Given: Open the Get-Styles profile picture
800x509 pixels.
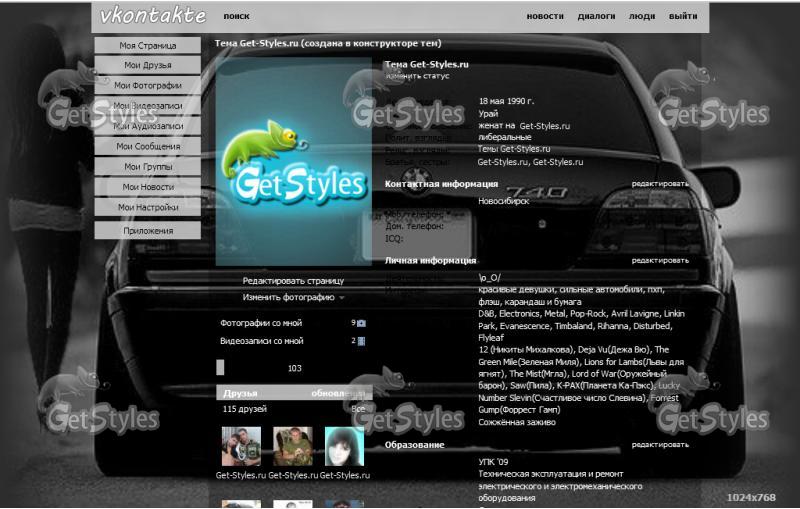Looking at the screenshot, I should [293, 162].
